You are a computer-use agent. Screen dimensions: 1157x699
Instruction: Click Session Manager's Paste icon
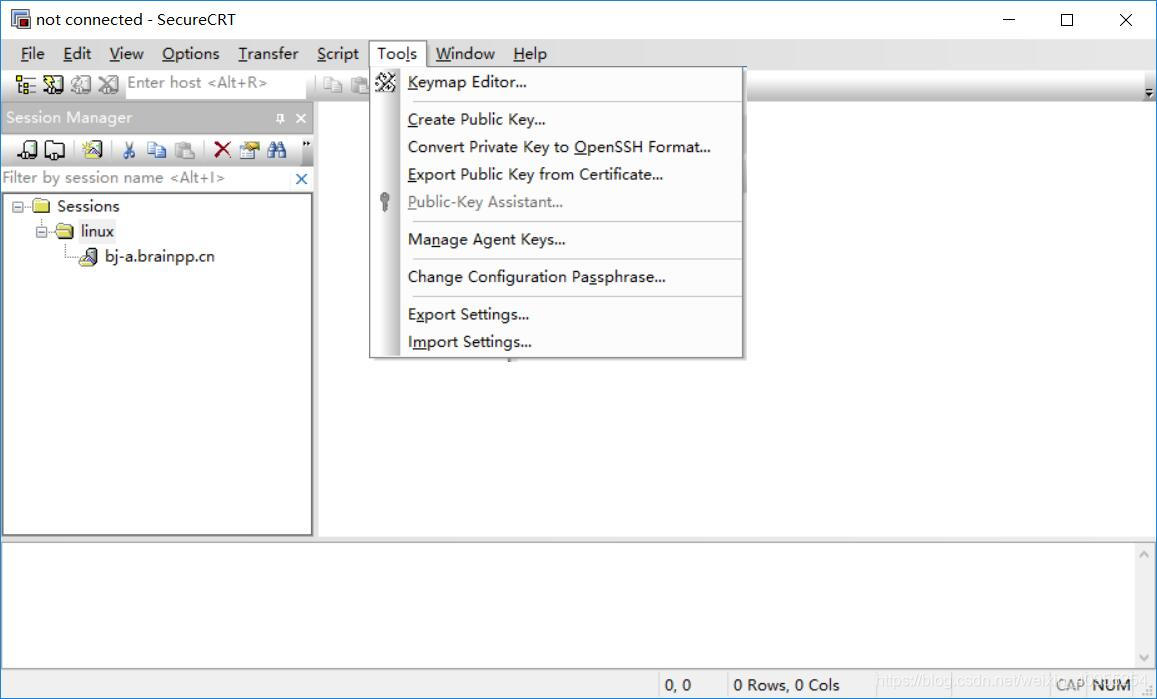184,150
